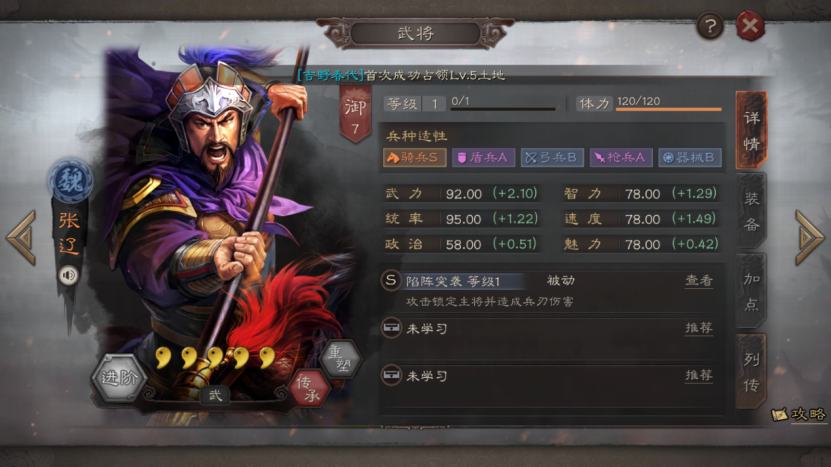Image resolution: width=831 pixels, height=467 pixels.
Task: Click the orange 体力 stamina bar
Action: click(x=668, y=109)
